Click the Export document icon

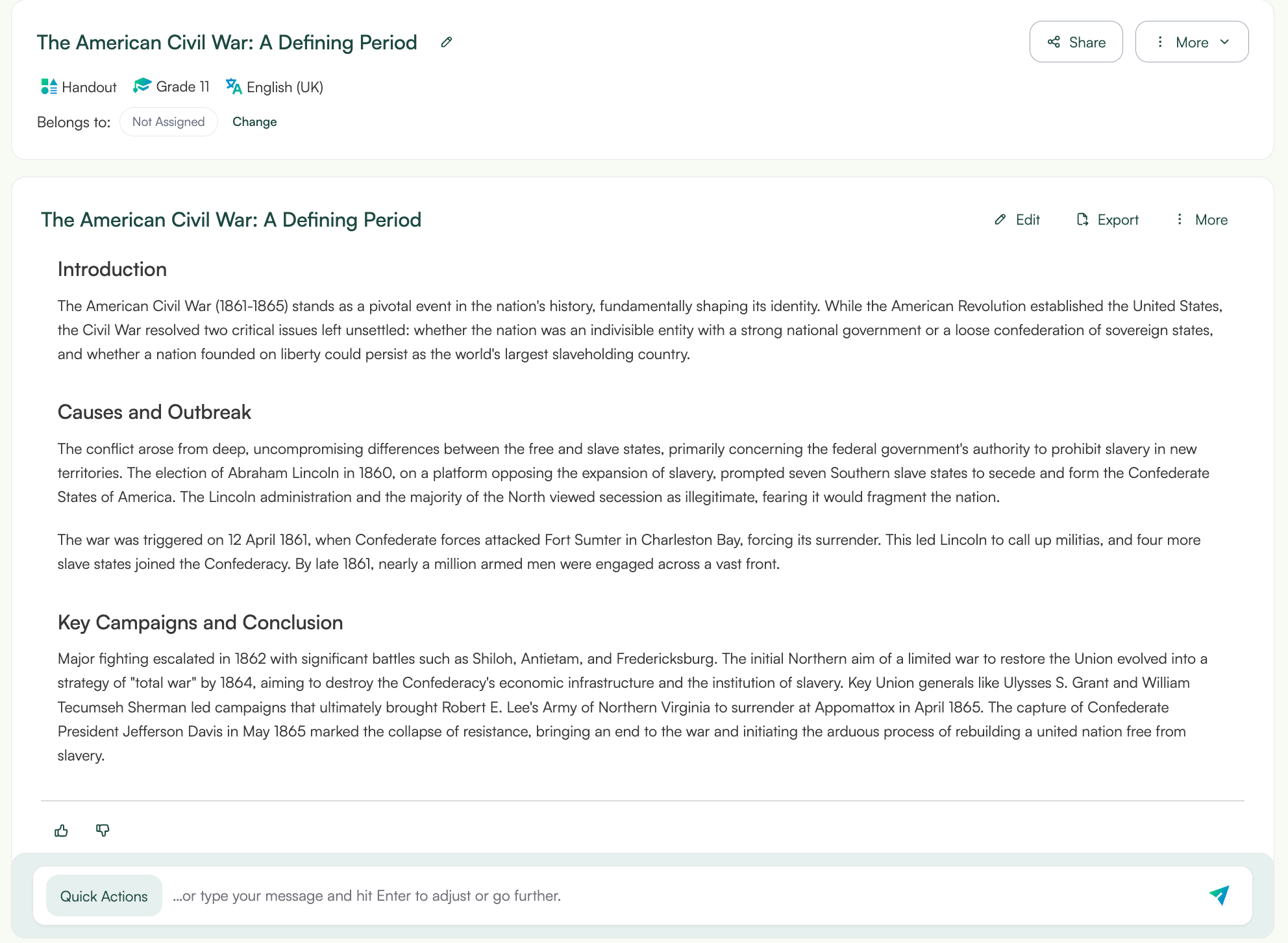coord(1082,220)
